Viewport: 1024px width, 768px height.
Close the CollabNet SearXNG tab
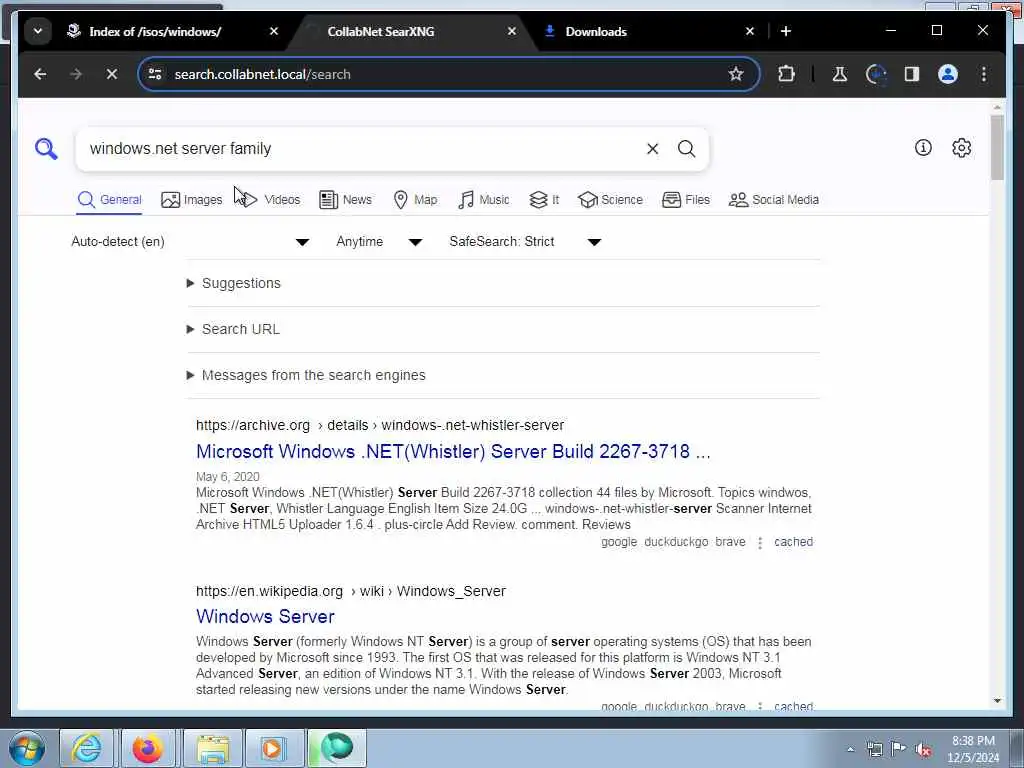point(512,31)
